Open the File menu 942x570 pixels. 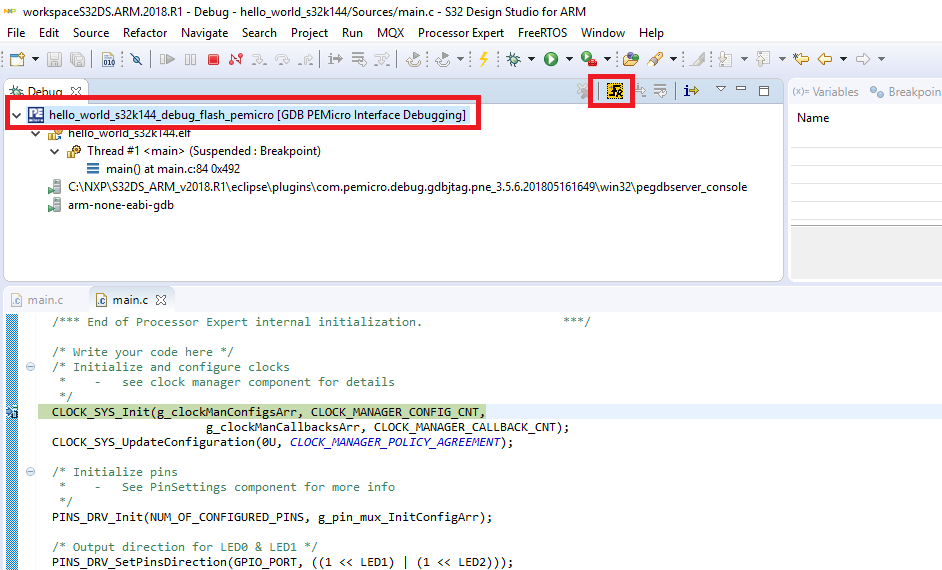tap(16, 32)
